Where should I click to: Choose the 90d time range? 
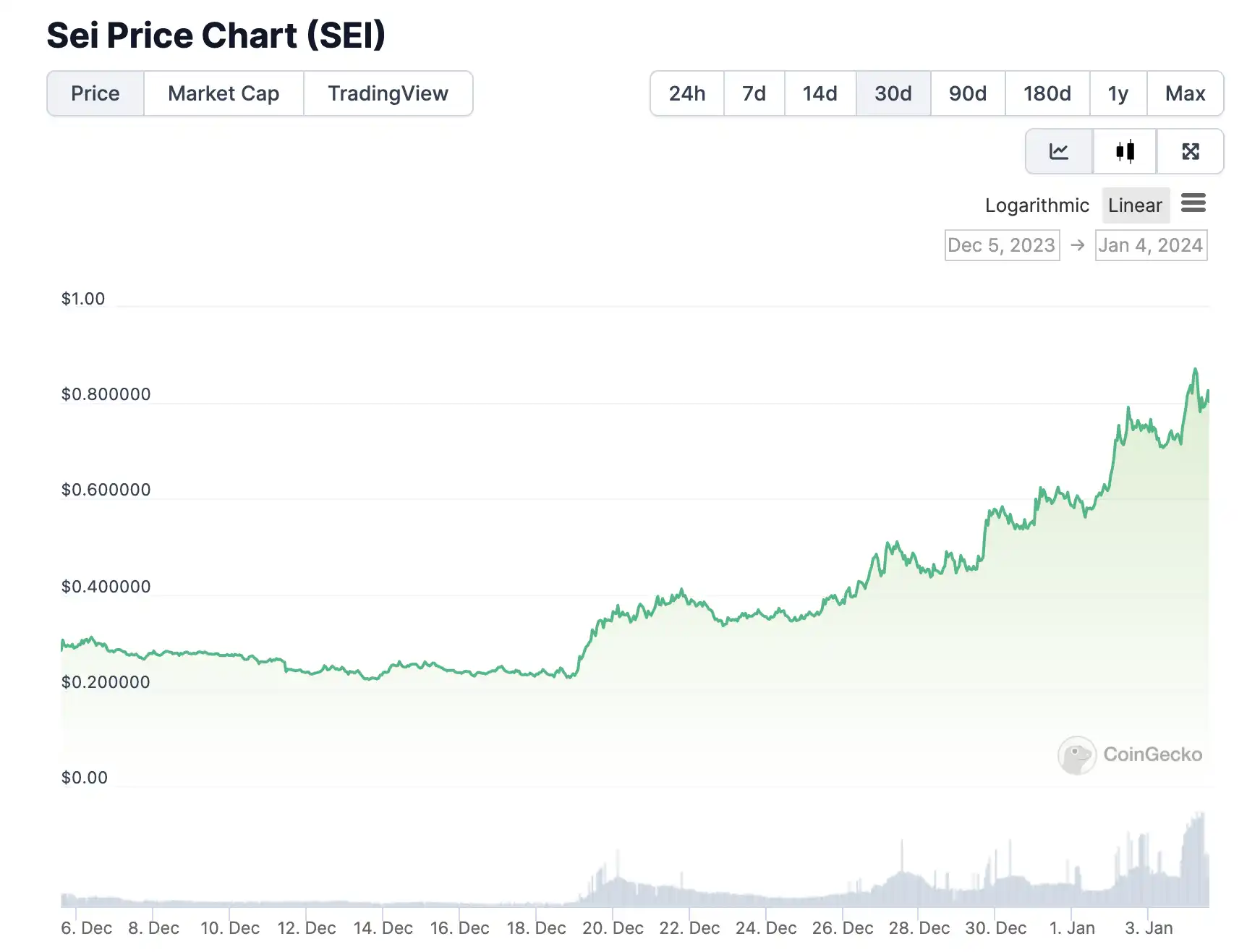[x=967, y=93]
